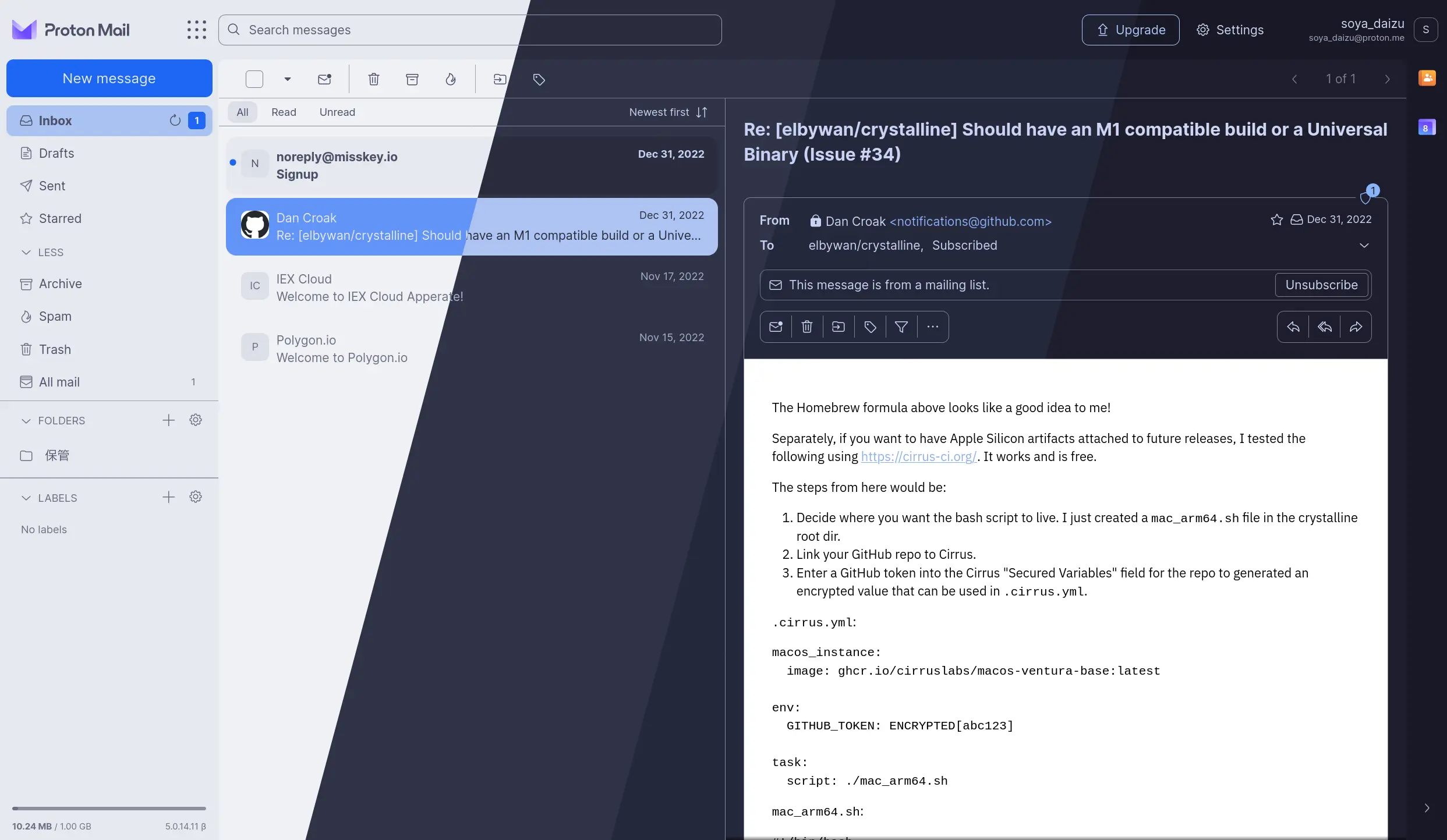1447x840 pixels.
Task: Mark as spam with the flame icon
Action: 451,79
